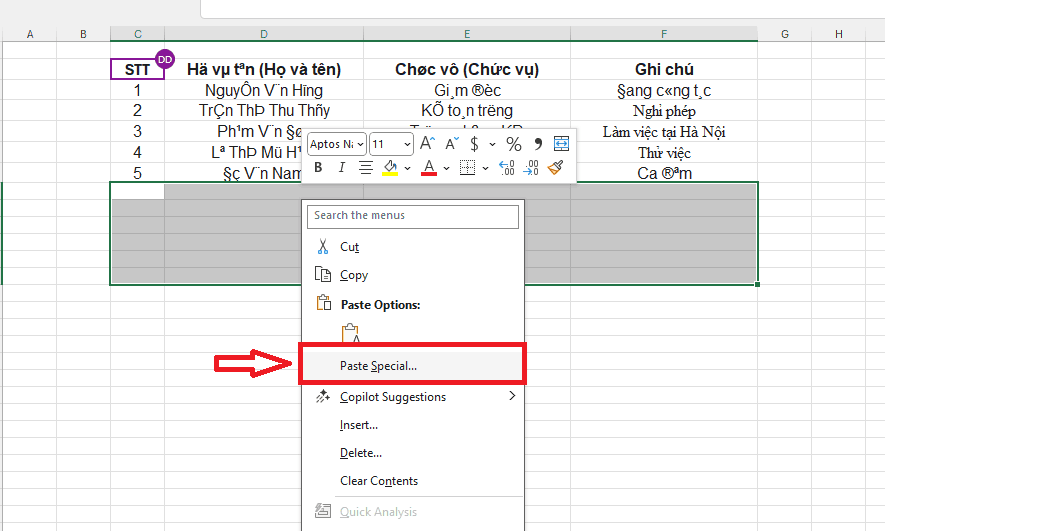Click the Decrease Decimal icon
The height and width of the screenshot is (531, 1040).
pos(531,168)
